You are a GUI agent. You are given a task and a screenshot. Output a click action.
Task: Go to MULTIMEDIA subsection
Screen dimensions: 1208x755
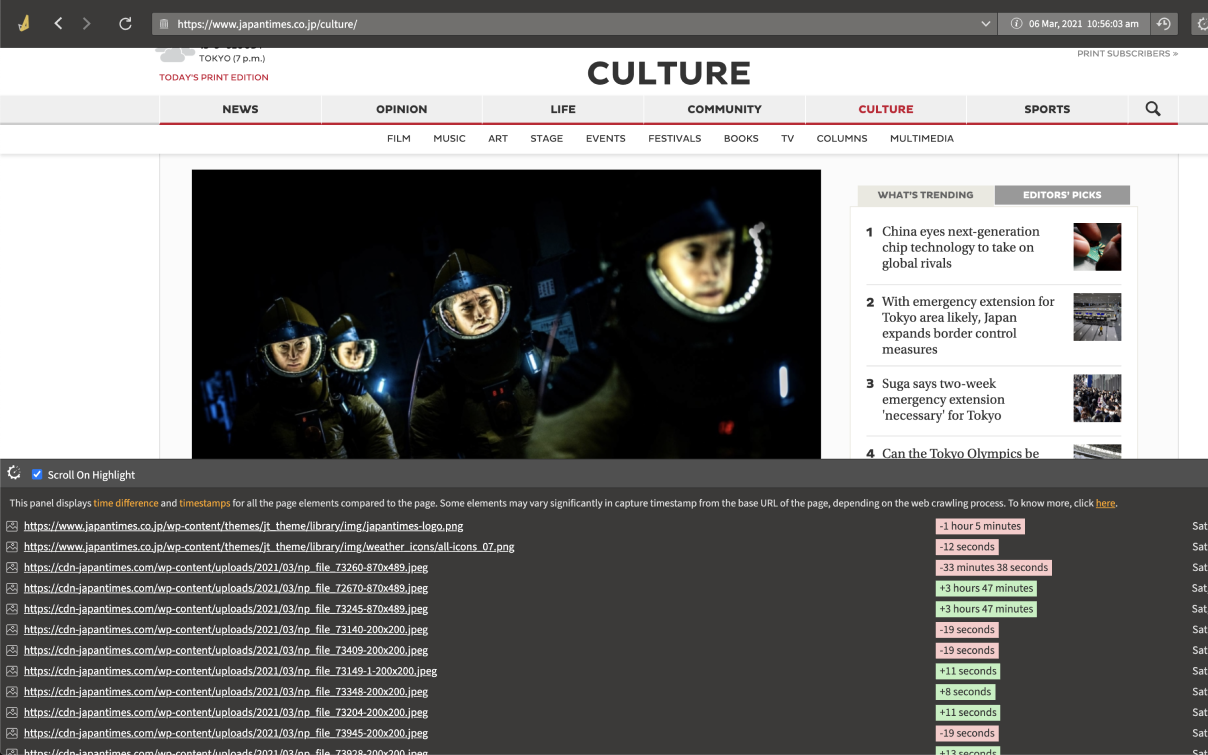pos(922,139)
